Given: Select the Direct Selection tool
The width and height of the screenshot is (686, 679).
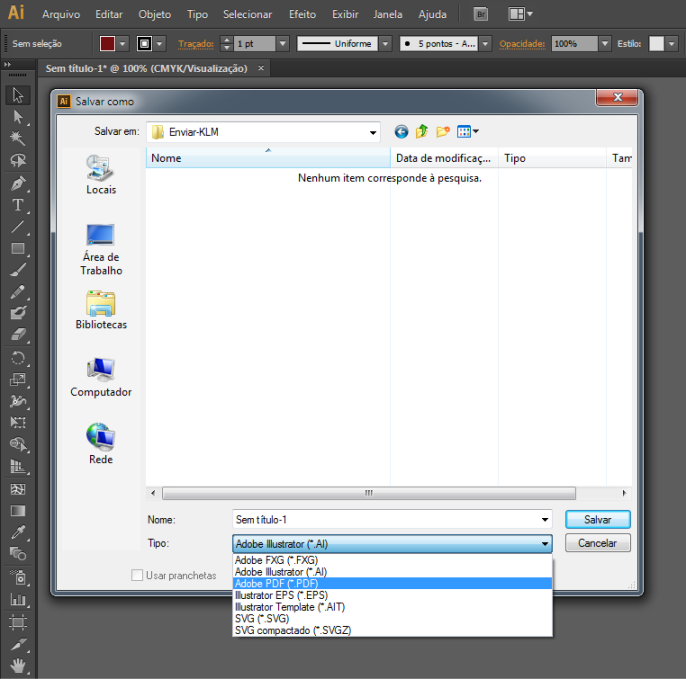Looking at the screenshot, I should (18, 117).
